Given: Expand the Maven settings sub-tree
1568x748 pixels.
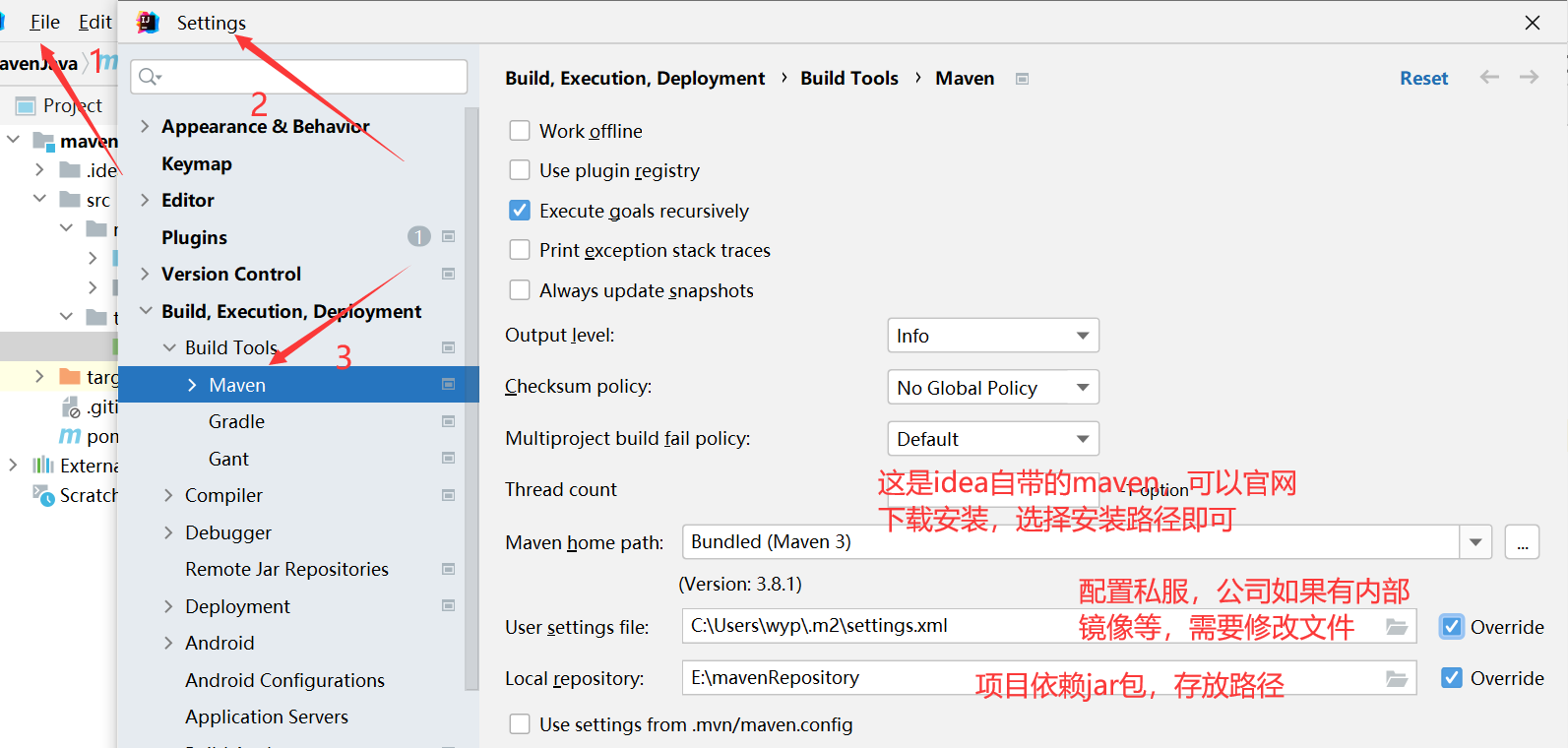Looking at the screenshot, I should tap(192, 385).
